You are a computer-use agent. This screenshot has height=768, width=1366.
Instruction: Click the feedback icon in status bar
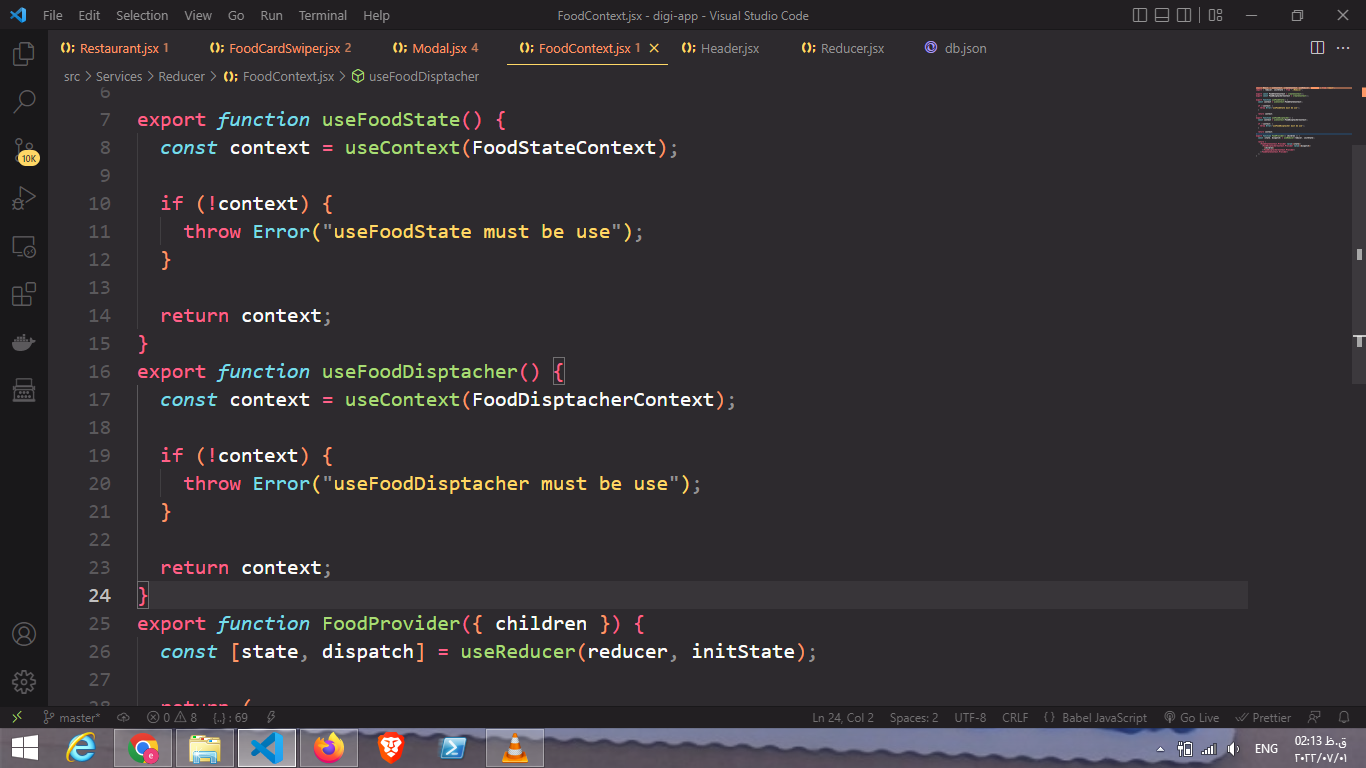click(x=1315, y=717)
